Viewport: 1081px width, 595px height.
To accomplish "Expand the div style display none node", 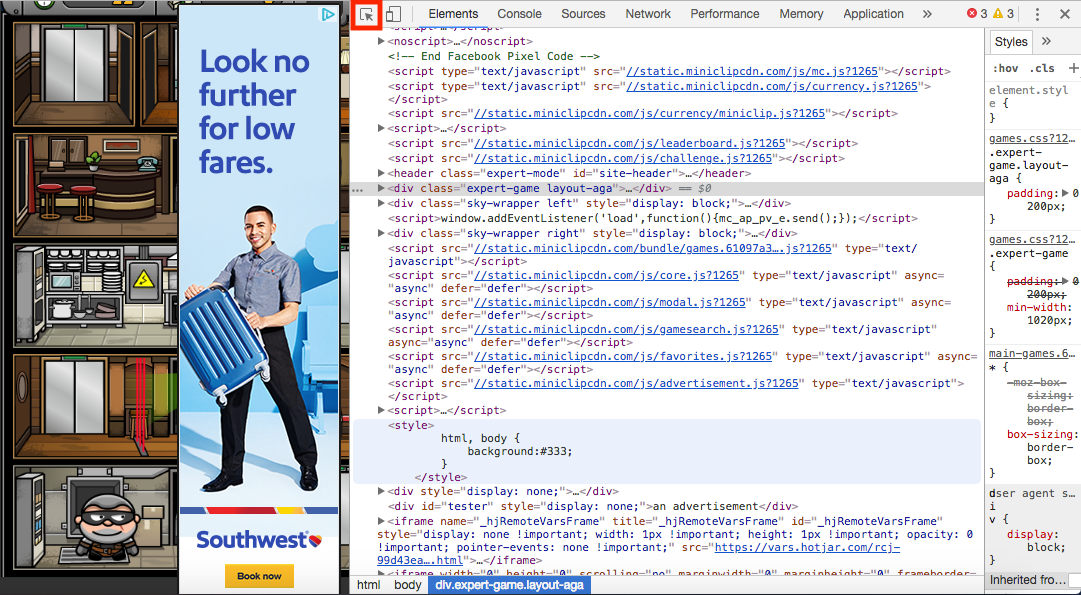I will pyautogui.click(x=381, y=491).
